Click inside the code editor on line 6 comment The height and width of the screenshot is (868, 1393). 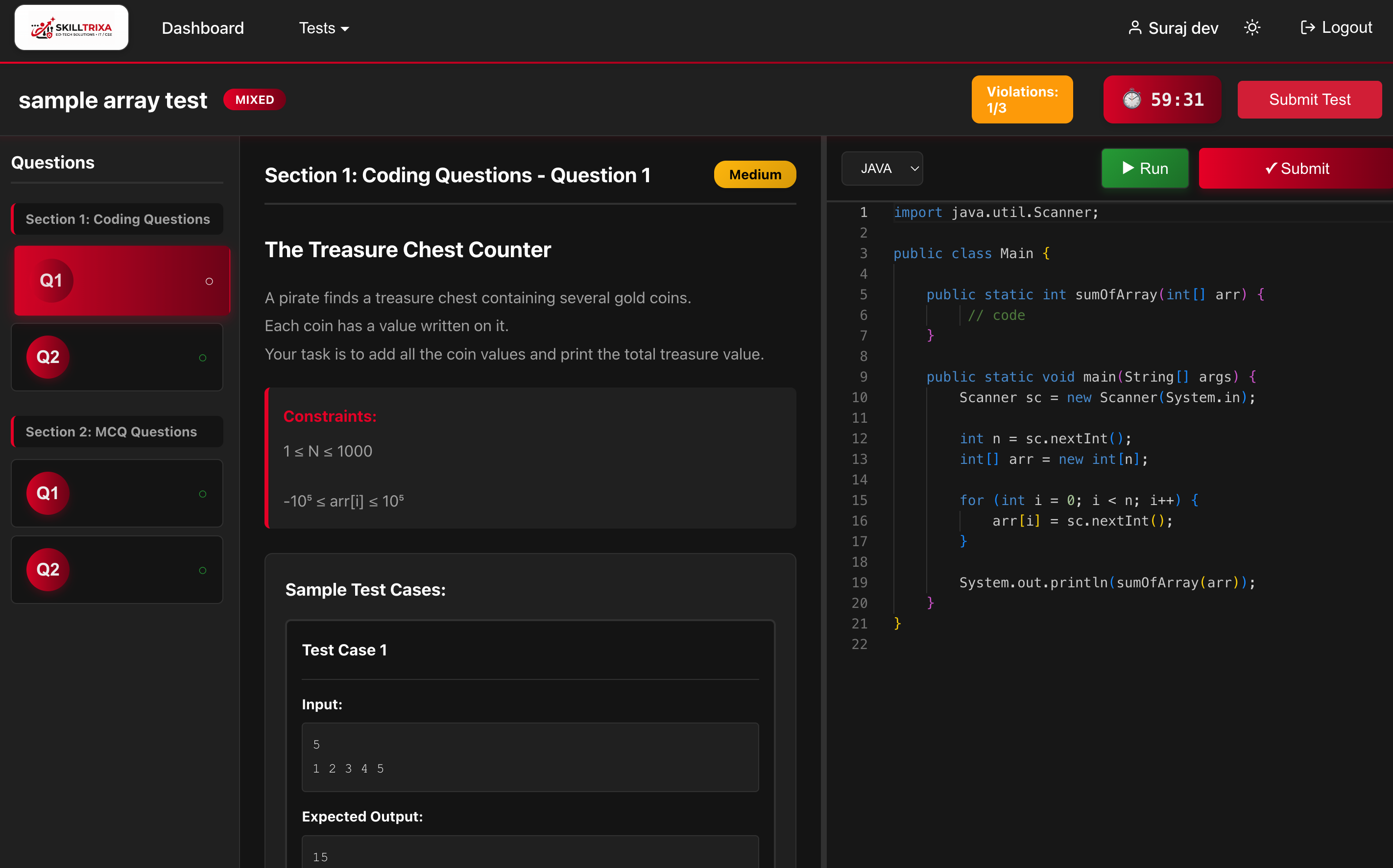[x=996, y=315]
